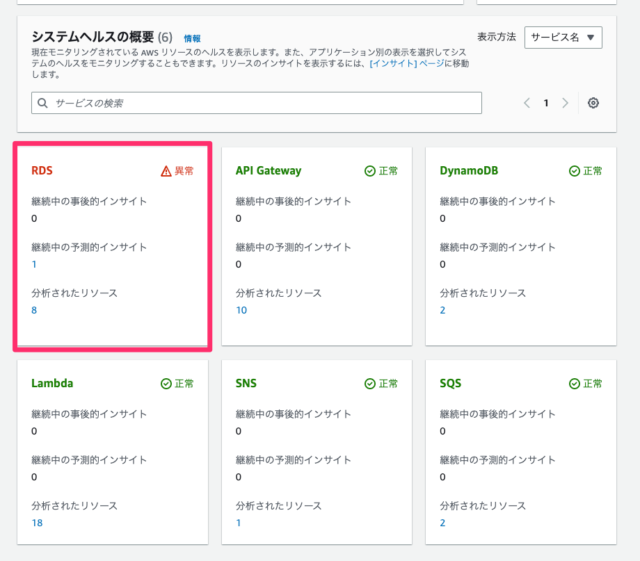Click DynamoDB healthy checkmark icon
Image resolution: width=640 pixels, height=561 pixels.
(x=574, y=171)
